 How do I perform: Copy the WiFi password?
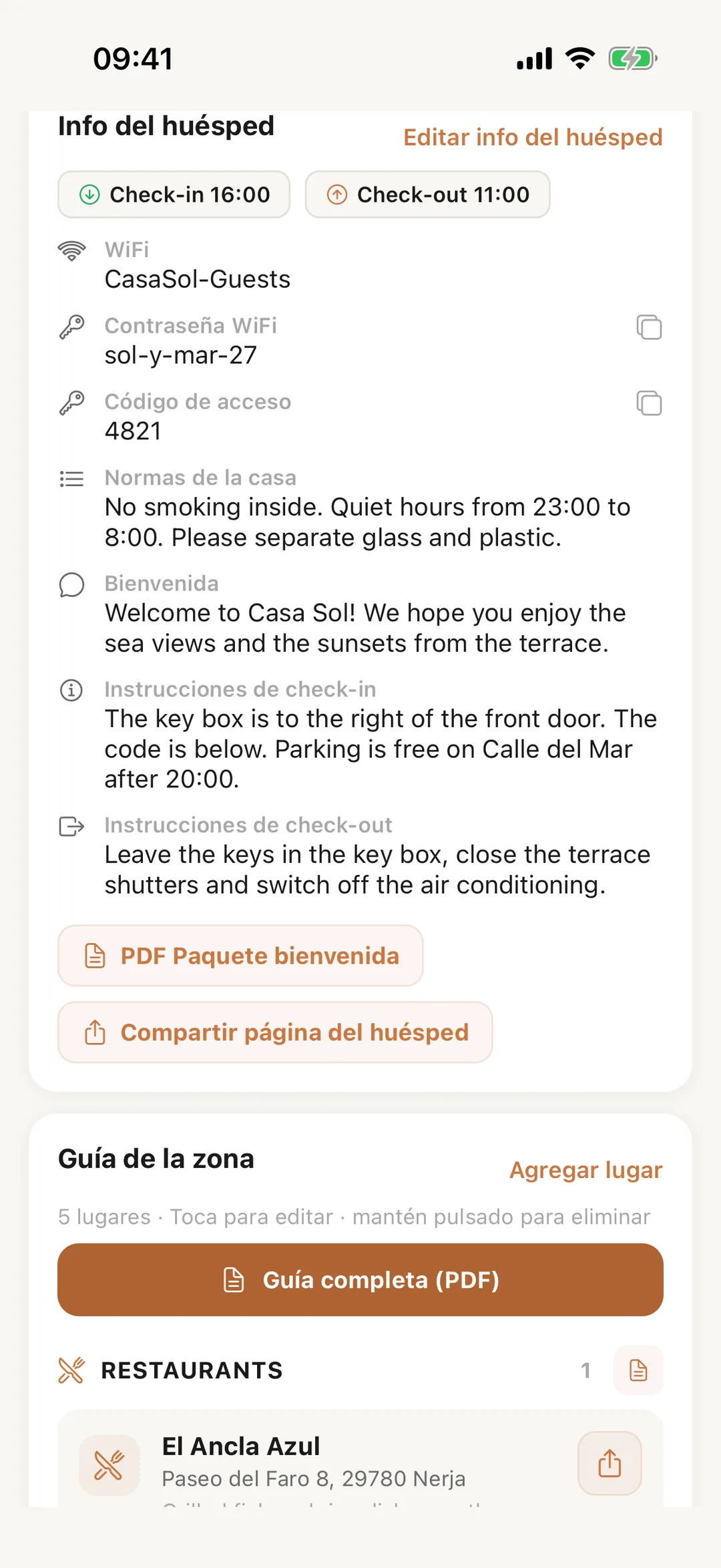click(x=649, y=327)
